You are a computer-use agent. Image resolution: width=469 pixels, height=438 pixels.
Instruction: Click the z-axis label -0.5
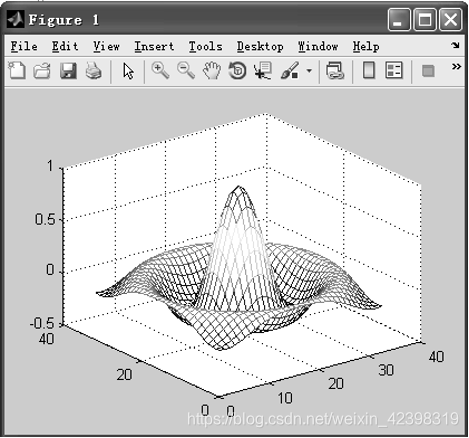pyautogui.click(x=42, y=323)
